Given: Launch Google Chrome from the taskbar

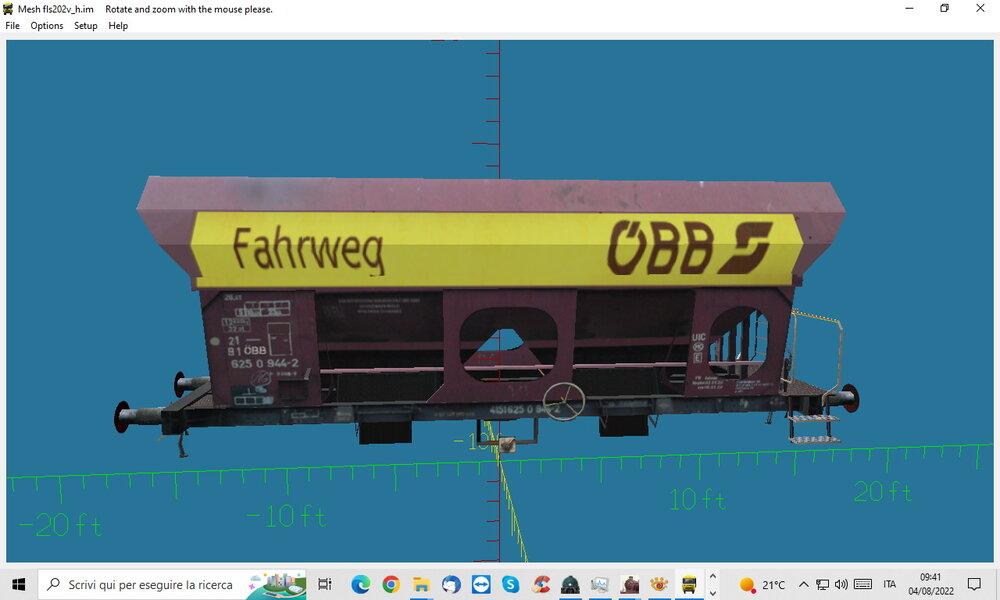Looking at the screenshot, I should [391, 584].
